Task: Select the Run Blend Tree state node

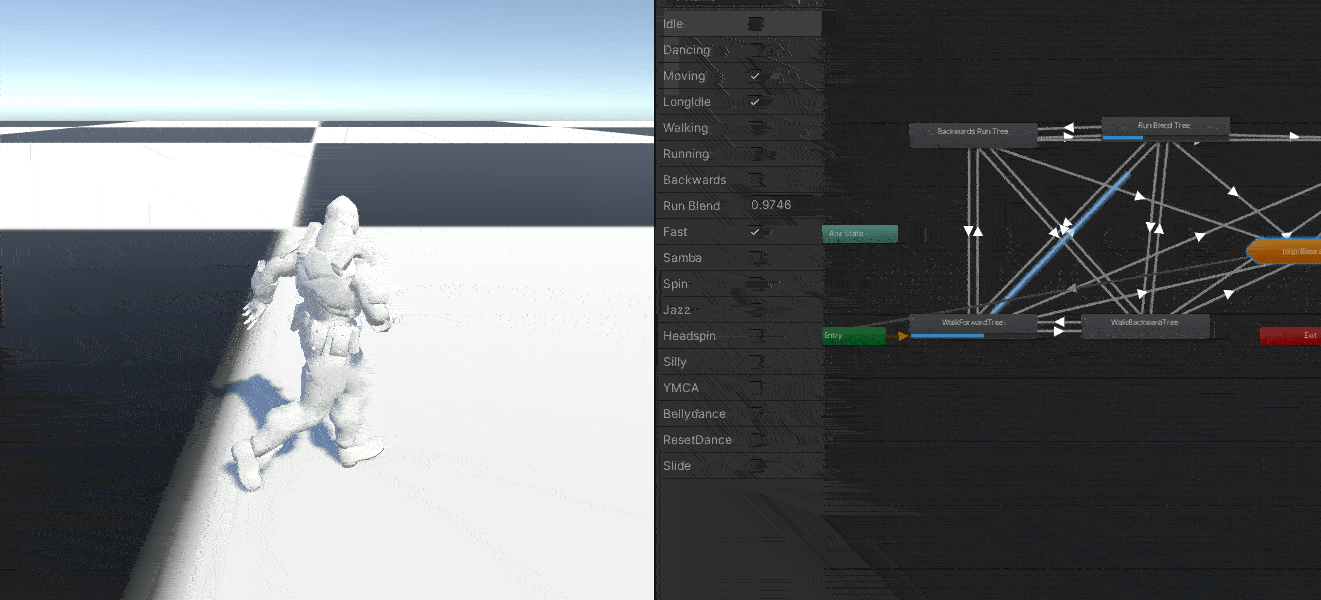Action: pos(1165,128)
